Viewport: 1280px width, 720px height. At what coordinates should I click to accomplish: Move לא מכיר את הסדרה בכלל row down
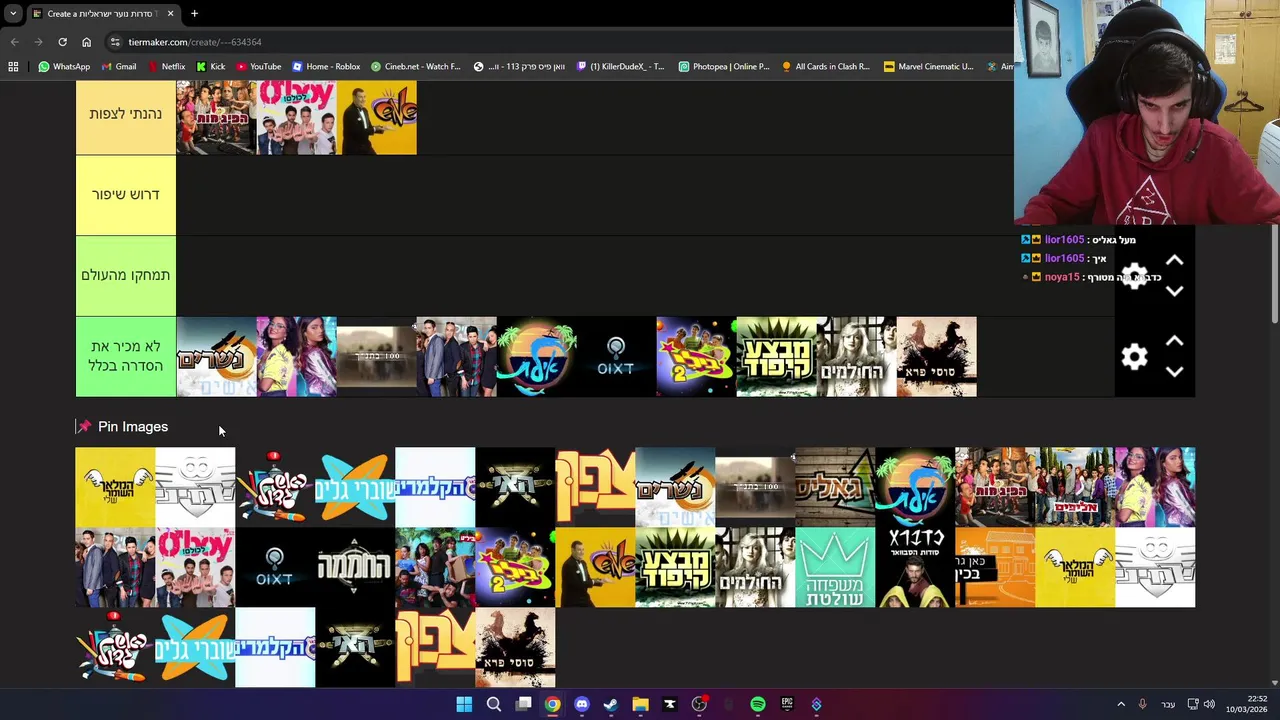1175,372
